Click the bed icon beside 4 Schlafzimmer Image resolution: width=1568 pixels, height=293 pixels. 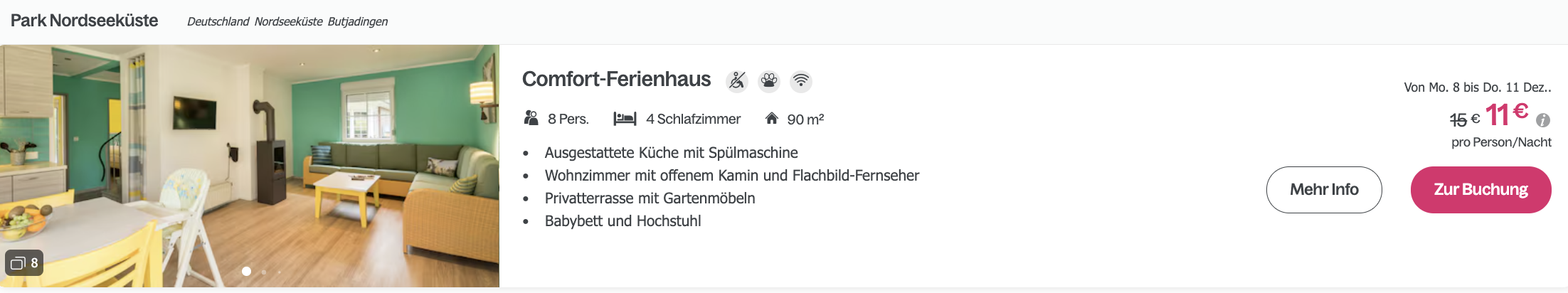coord(625,118)
